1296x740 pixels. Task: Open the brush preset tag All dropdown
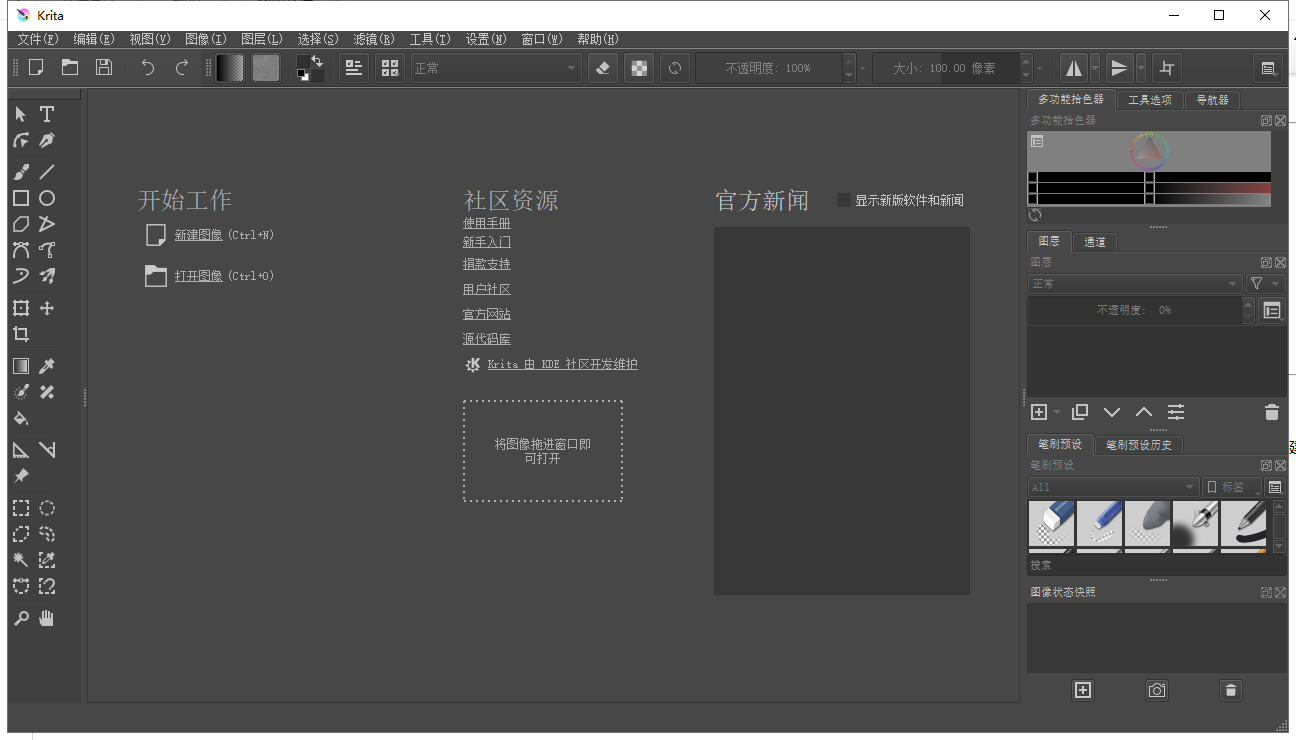point(1113,487)
